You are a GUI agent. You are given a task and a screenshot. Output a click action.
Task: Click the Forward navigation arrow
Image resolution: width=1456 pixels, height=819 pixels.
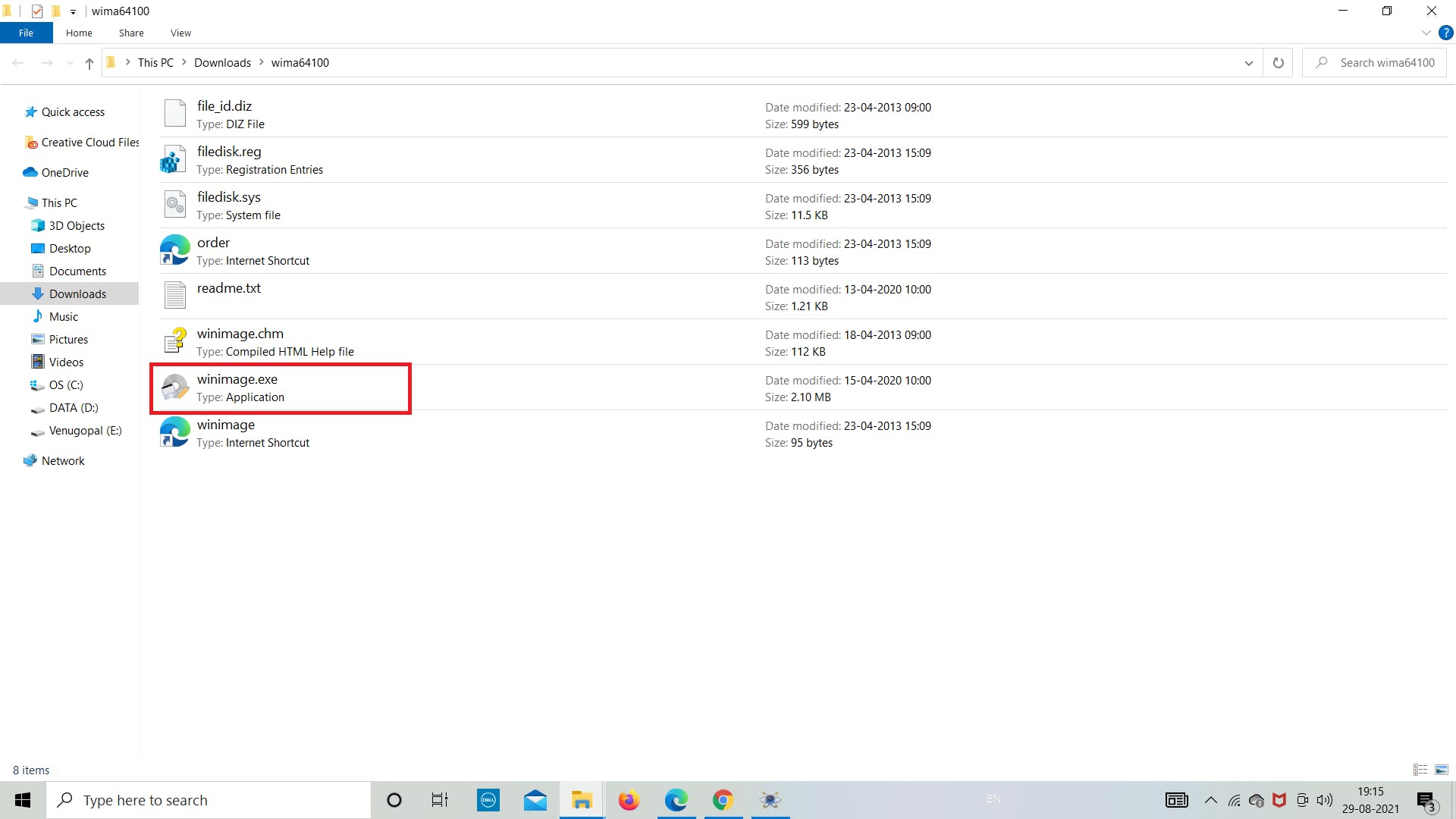tap(47, 63)
